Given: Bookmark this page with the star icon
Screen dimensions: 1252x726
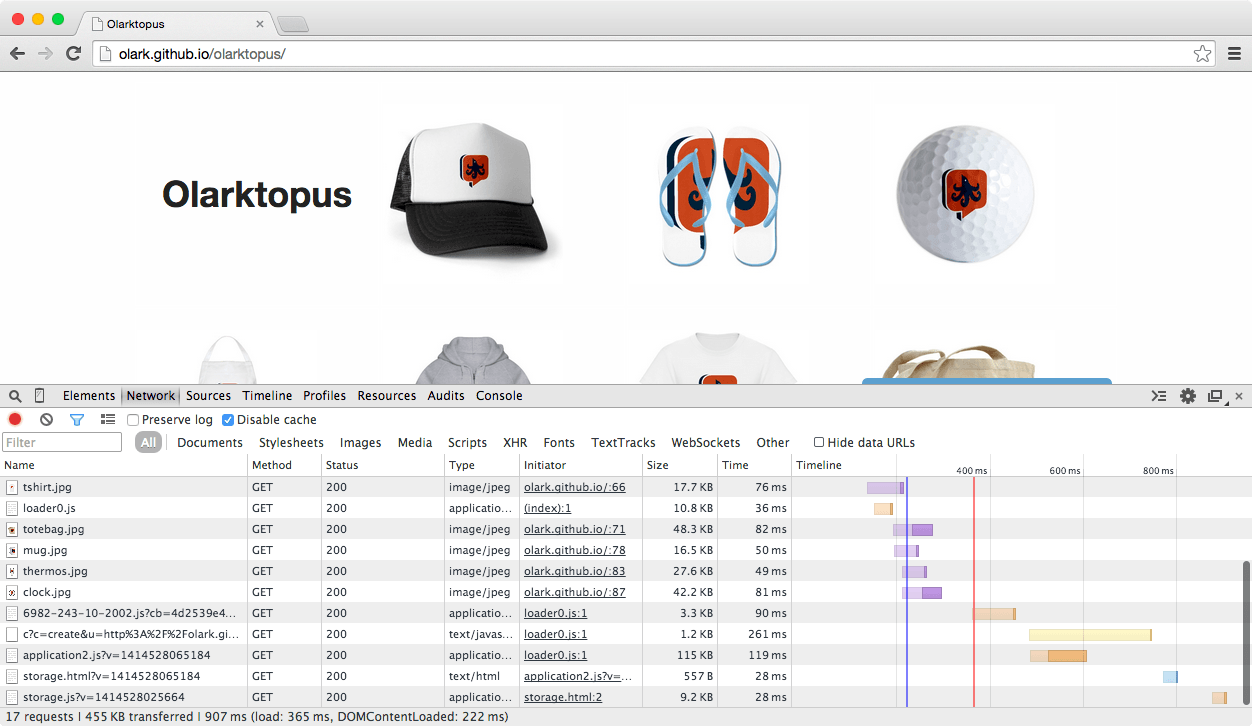Looking at the screenshot, I should [1202, 54].
